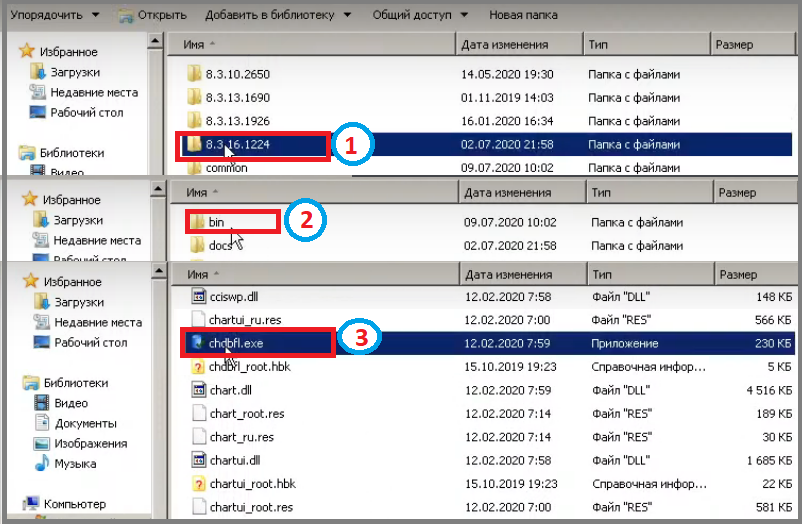Click the Открыть toolbar button

coord(152,15)
